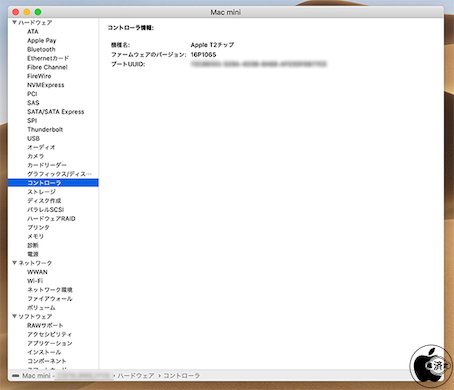
Task: Click コントローラ in the bottom path bar
Action: pyautogui.click(x=181, y=376)
